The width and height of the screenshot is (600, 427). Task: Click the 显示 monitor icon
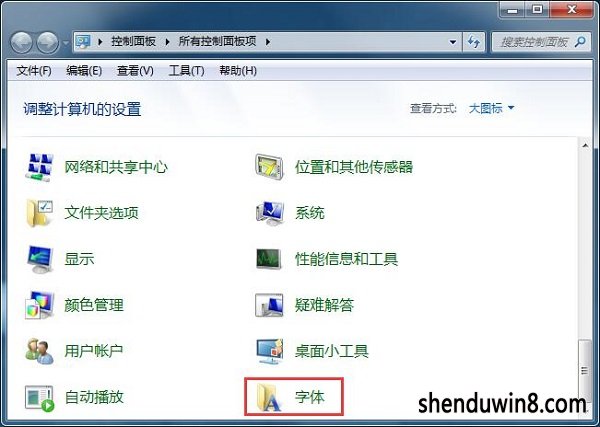(x=39, y=259)
